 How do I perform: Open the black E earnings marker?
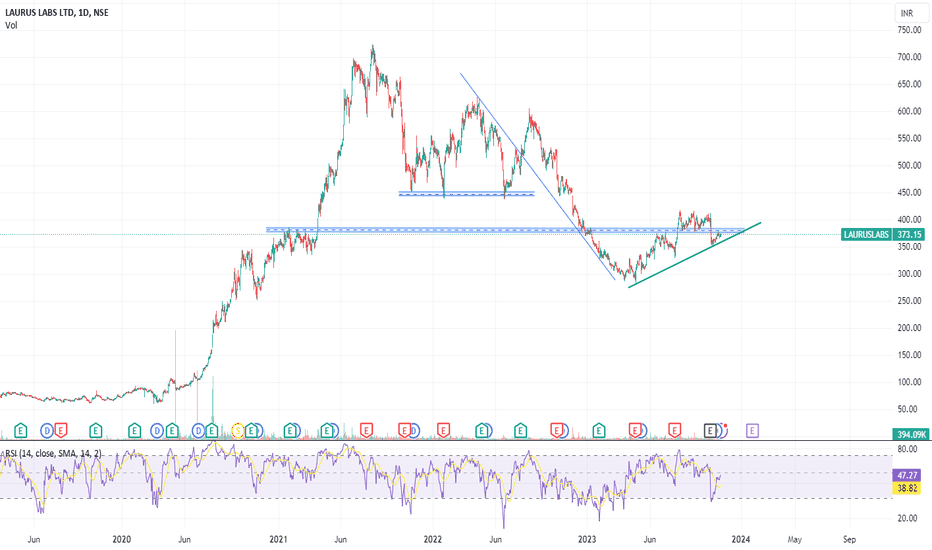tap(710, 430)
